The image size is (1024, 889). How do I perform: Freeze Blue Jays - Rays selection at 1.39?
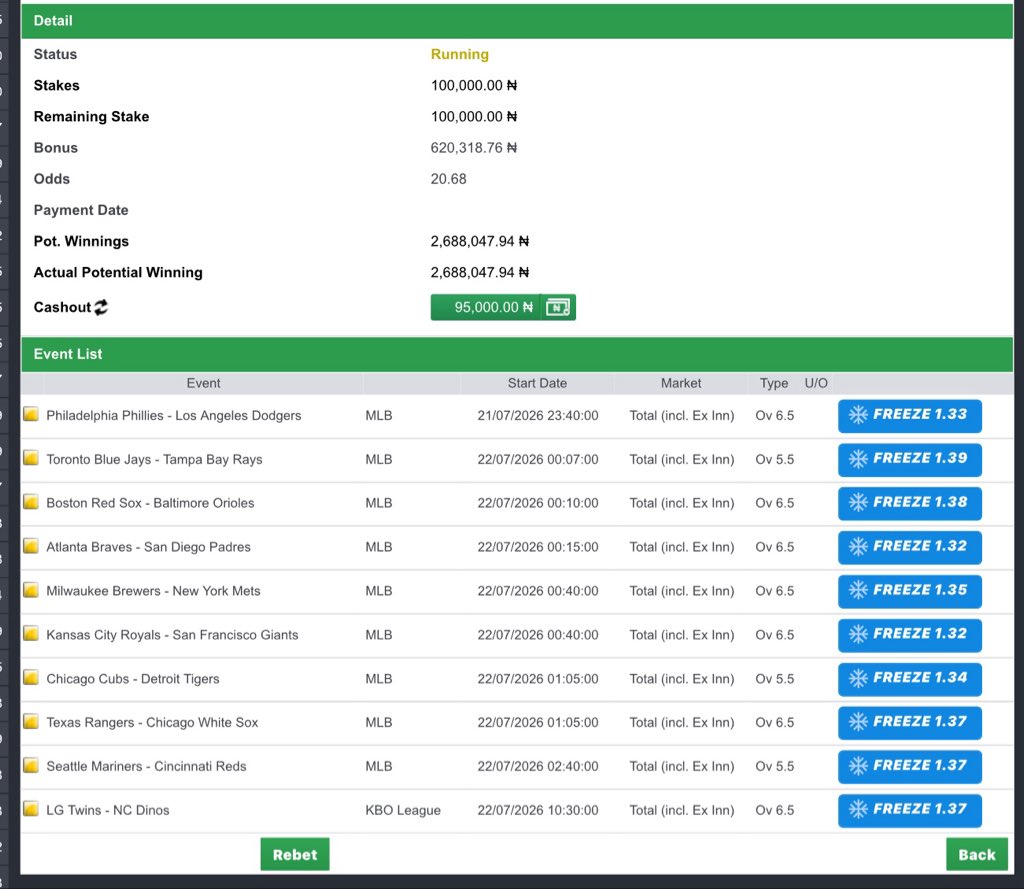(x=910, y=459)
